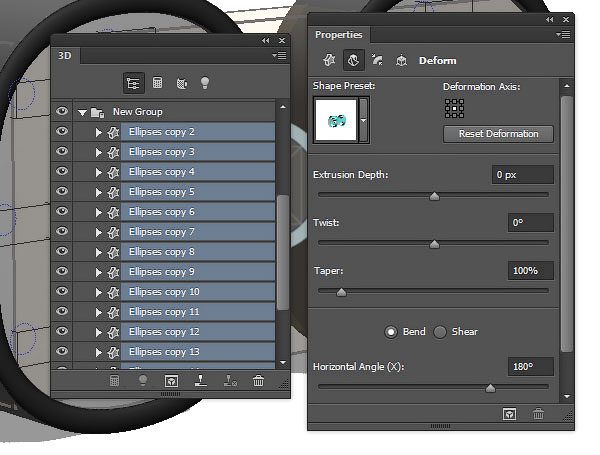Add new object to scene in 3D panel
The height and width of the screenshot is (455, 600).
coord(114,381)
